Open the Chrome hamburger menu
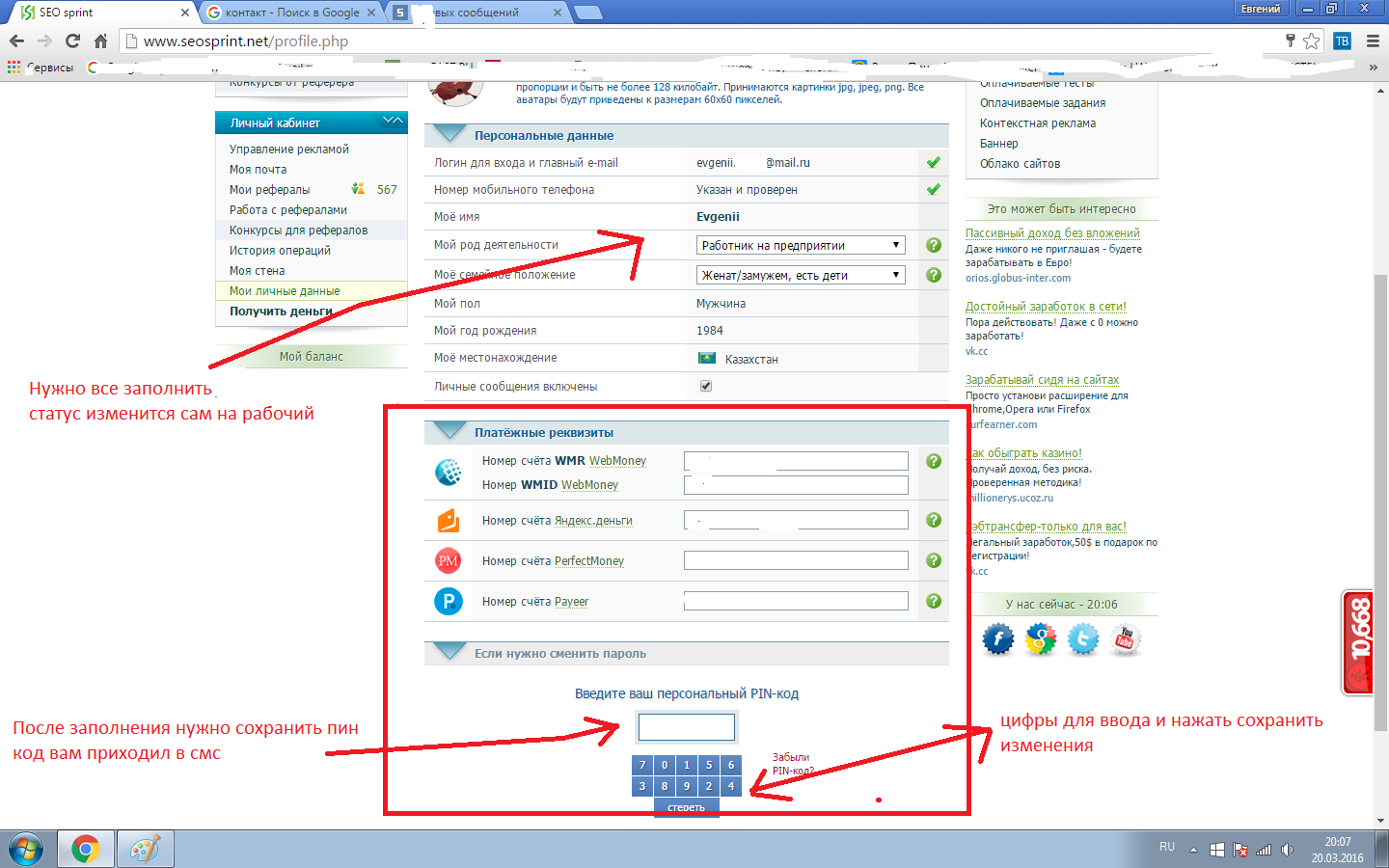This screenshot has width=1389, height=868. coord(1373,41)
